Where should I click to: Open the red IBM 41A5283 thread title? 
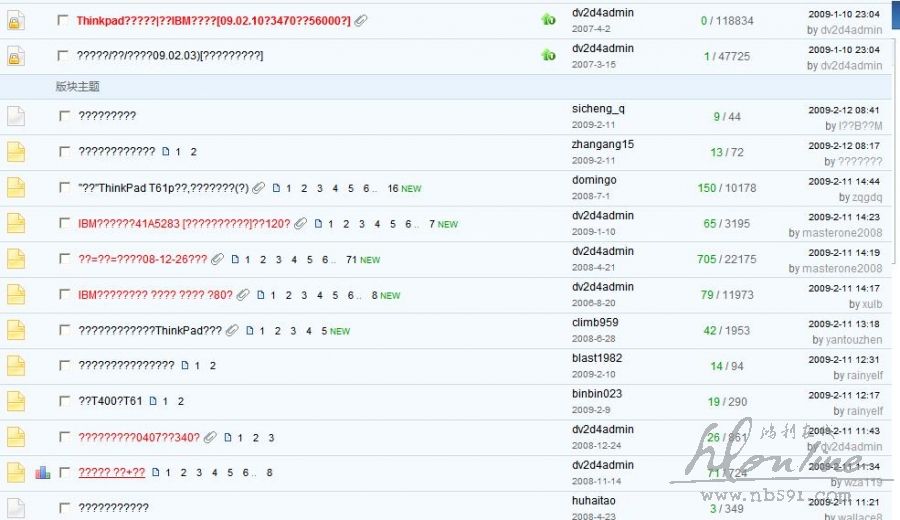[x=184, y=224]
